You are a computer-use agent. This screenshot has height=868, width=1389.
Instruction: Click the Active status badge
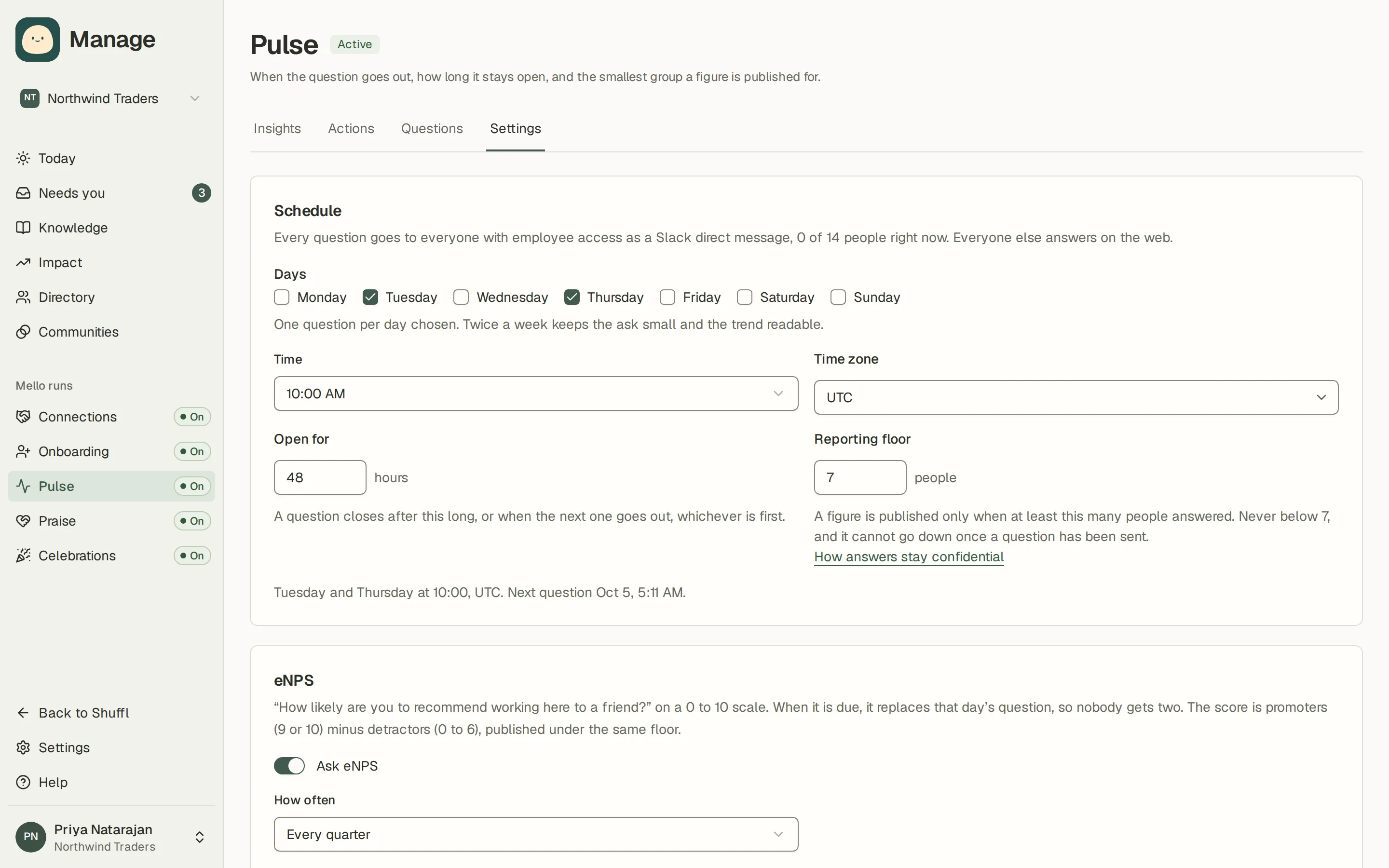[354, 44]
